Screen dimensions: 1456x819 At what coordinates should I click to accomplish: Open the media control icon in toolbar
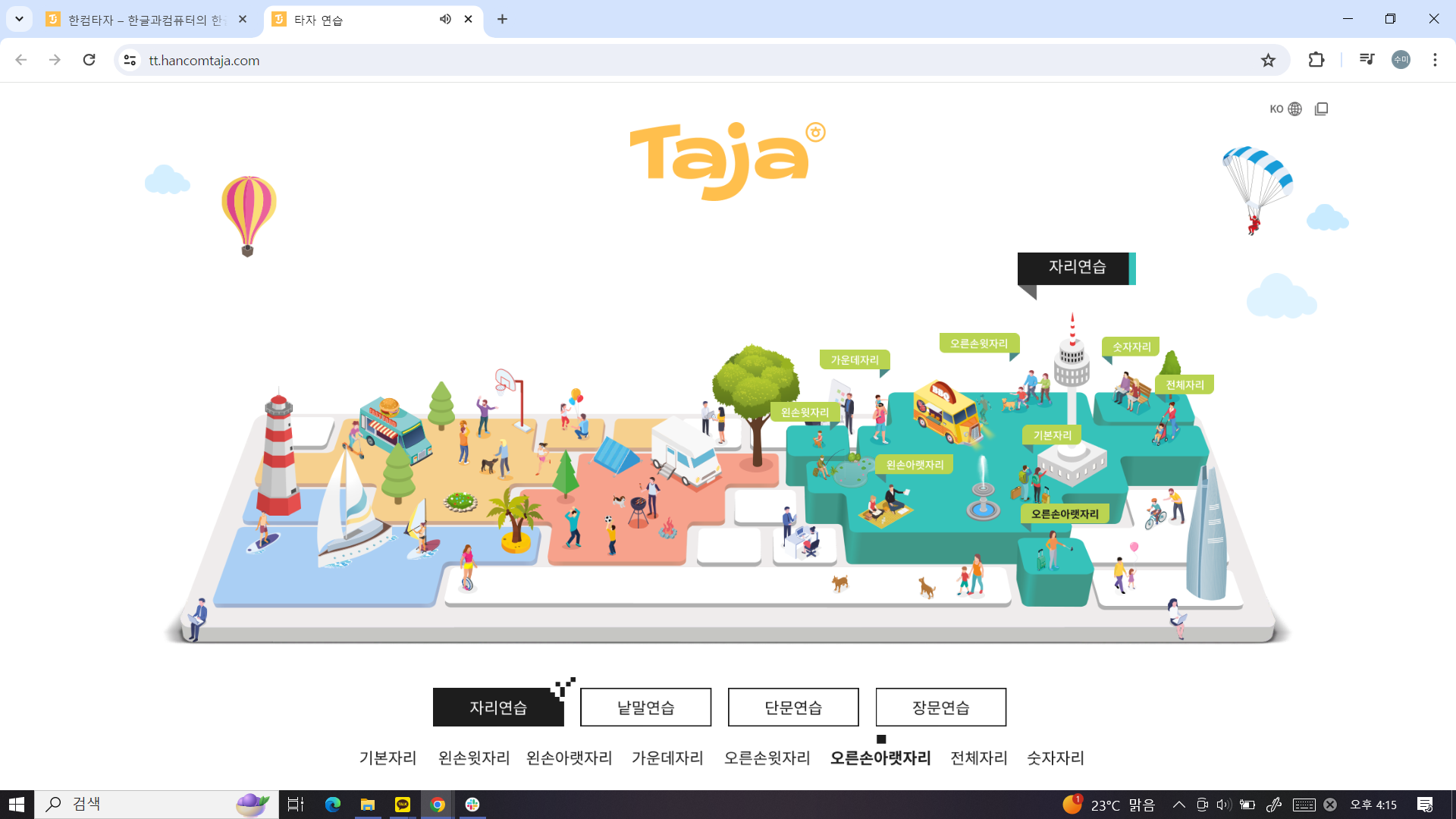pyautogui.click(x=1367, y=60)
